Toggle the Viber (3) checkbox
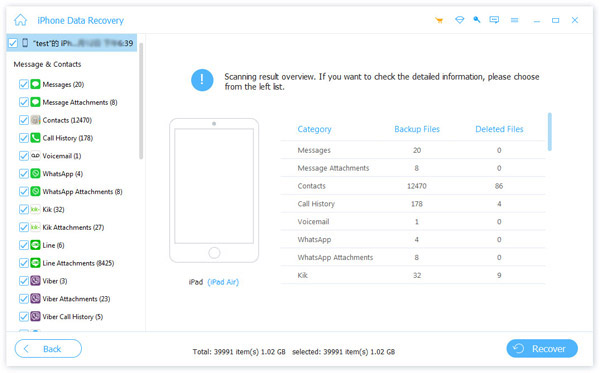 tap(23, 281)
